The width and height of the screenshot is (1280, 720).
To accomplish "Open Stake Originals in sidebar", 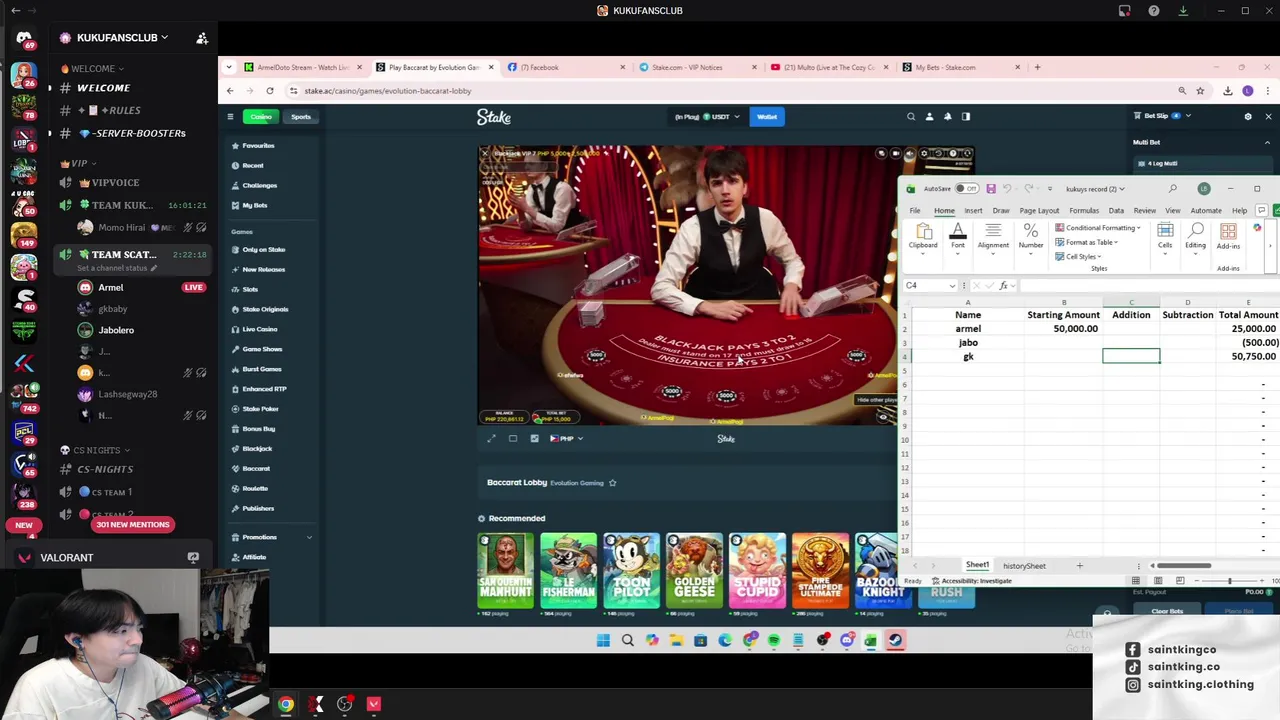I will click(265, 310).
